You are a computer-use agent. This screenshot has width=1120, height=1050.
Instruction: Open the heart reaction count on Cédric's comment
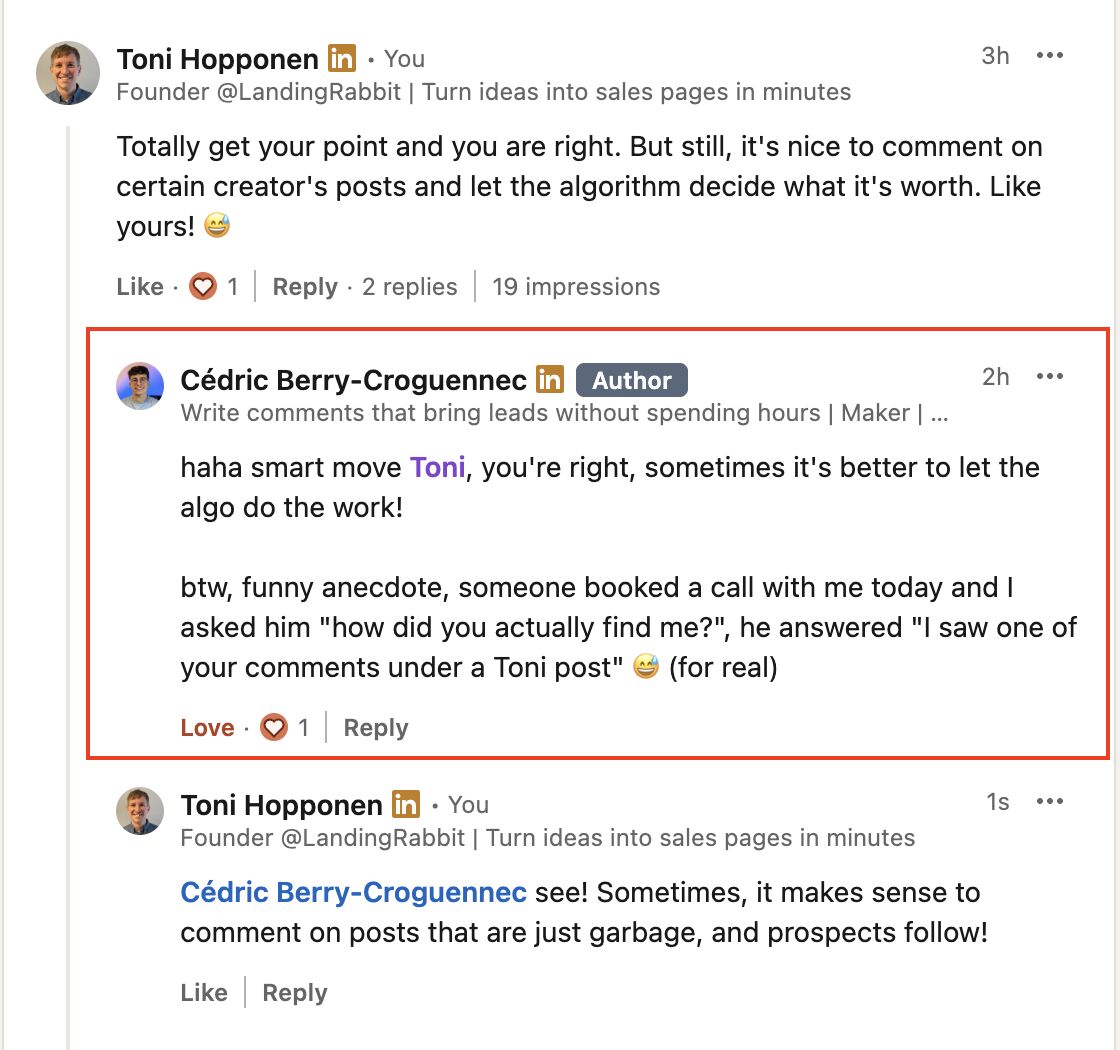tap(284, 727)
